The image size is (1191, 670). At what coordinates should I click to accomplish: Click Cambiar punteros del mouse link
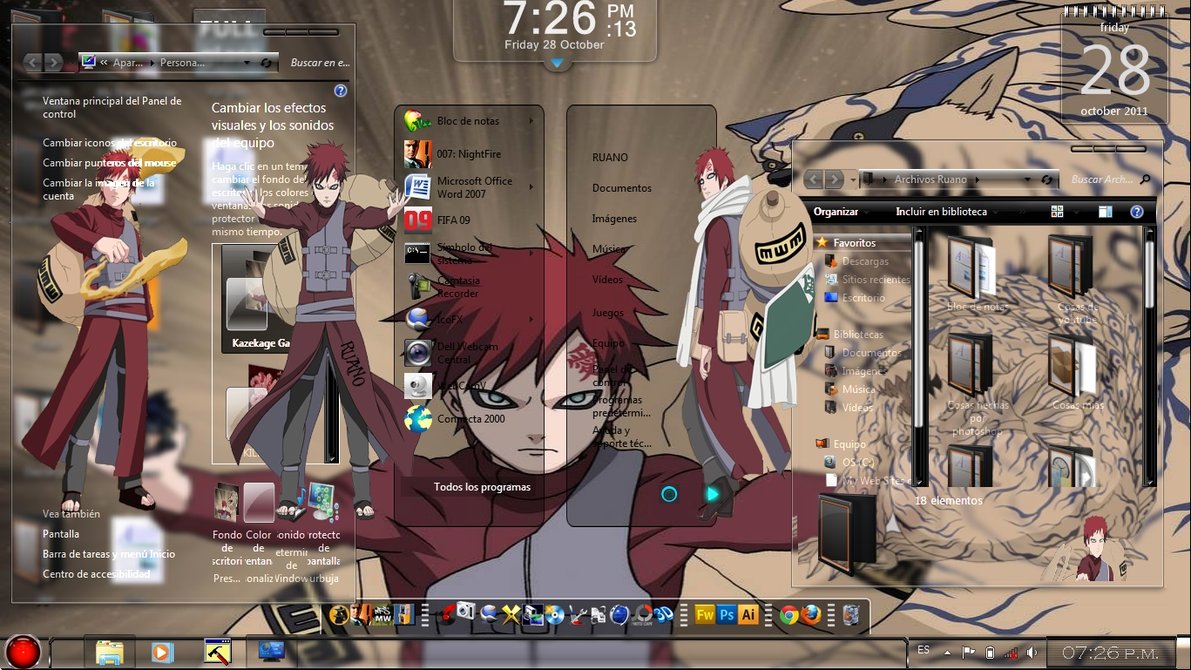(x=109, y=163)
